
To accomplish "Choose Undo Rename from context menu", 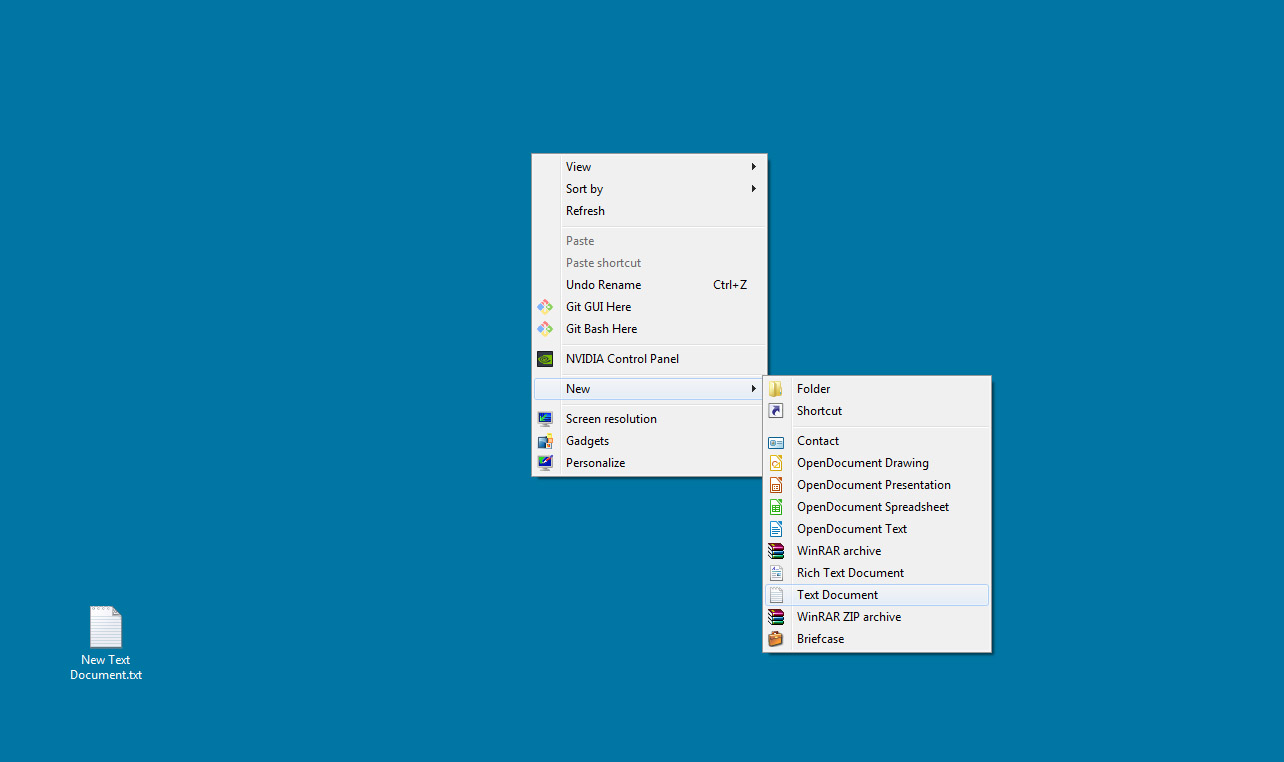I will [x=649, y=285].
